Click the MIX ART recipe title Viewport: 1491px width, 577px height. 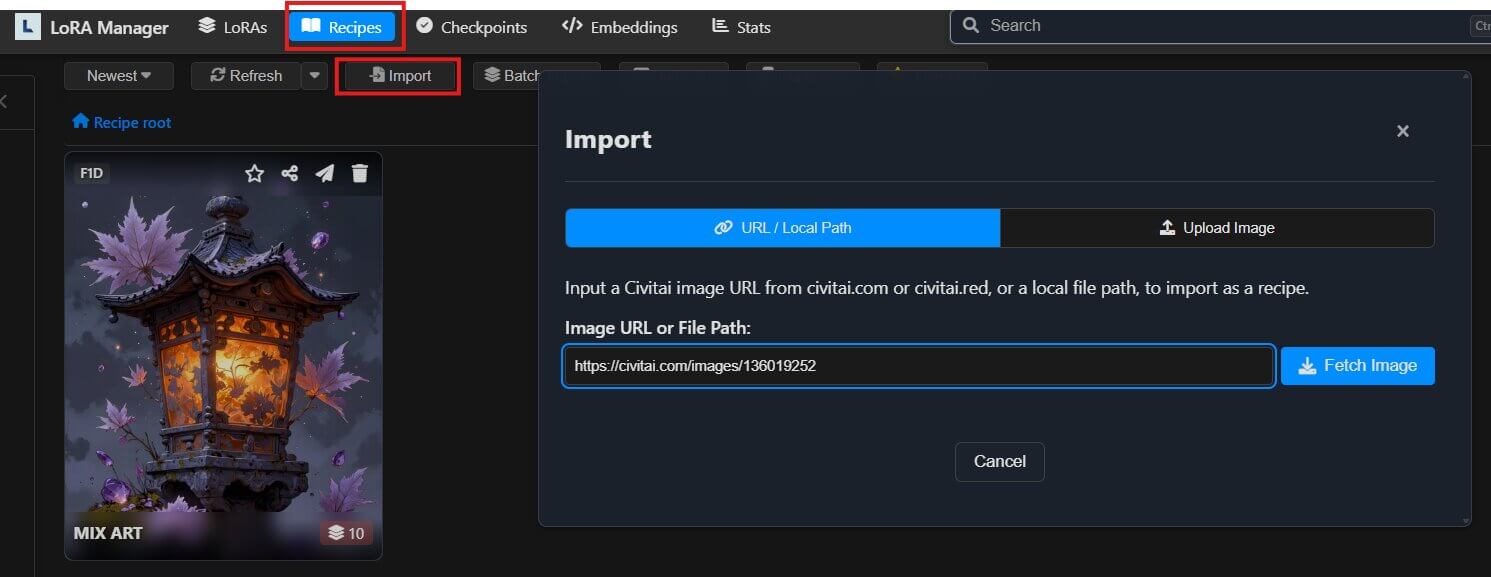(108, 533)
